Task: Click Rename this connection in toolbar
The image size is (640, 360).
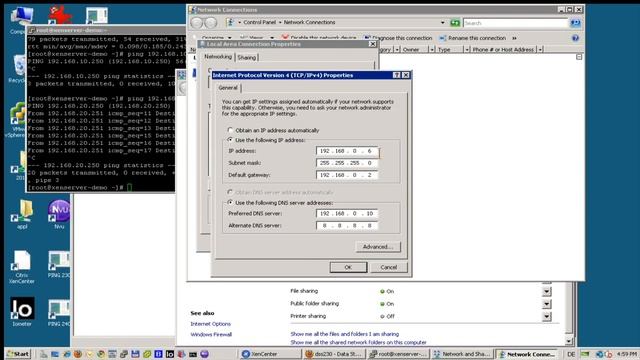Action: (x=473, y=38)
